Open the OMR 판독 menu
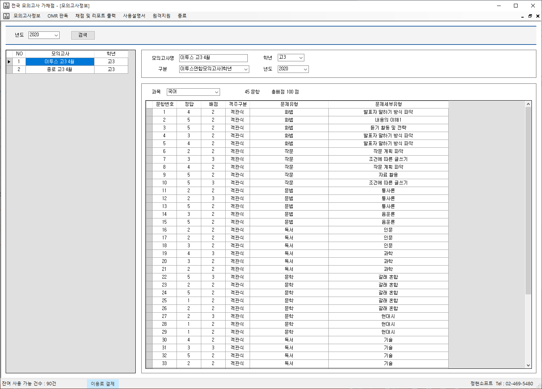This screenshot has height=389, width=542. click(x=57, y=16)
